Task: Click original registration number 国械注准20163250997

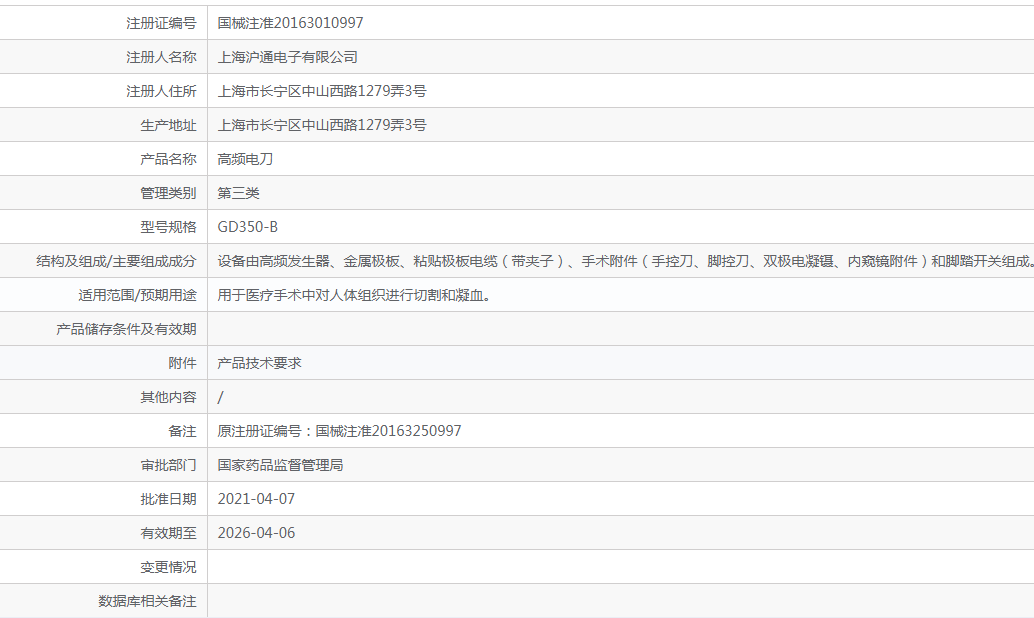Action: [x=340, y=431]
